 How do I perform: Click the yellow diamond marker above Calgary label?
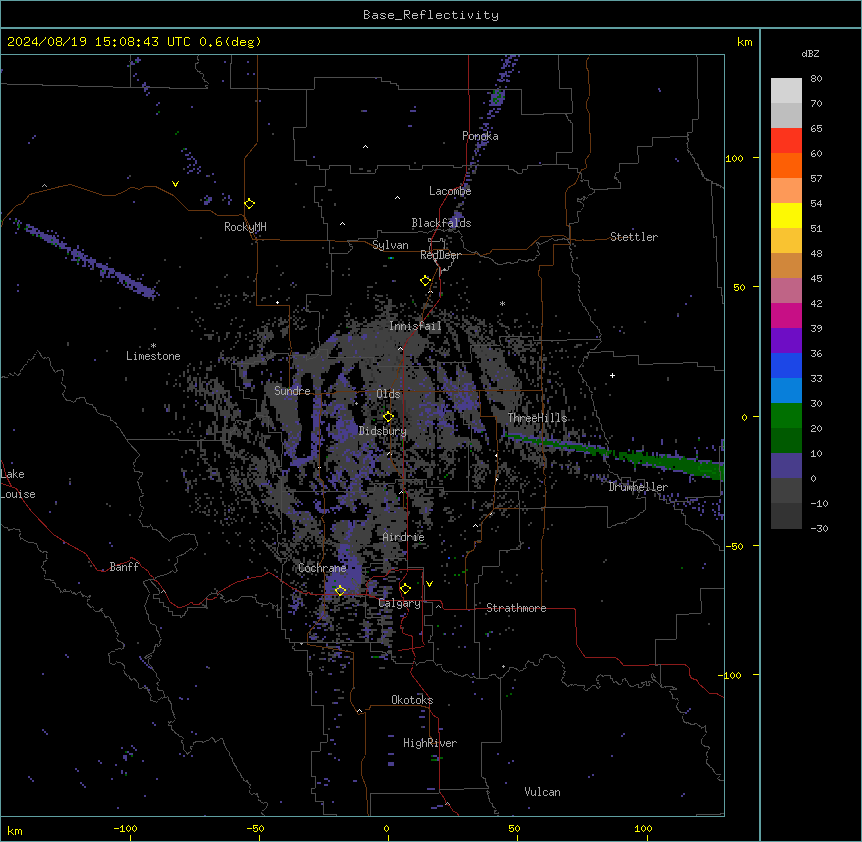(406, 589)
